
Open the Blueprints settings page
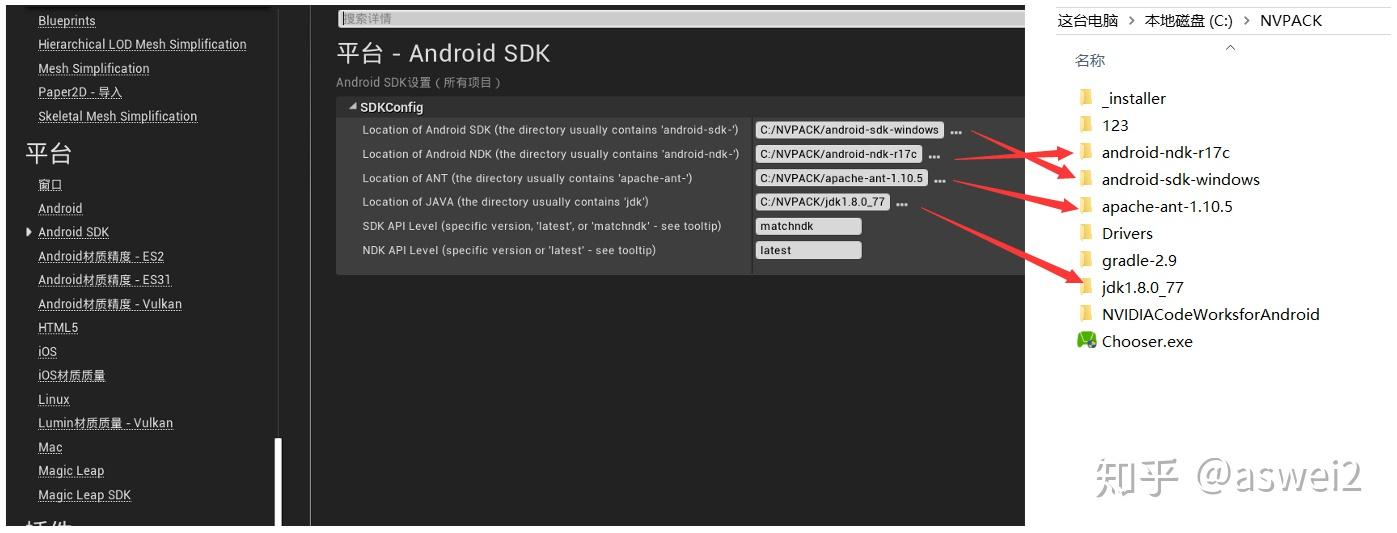[x=67, y=21]
